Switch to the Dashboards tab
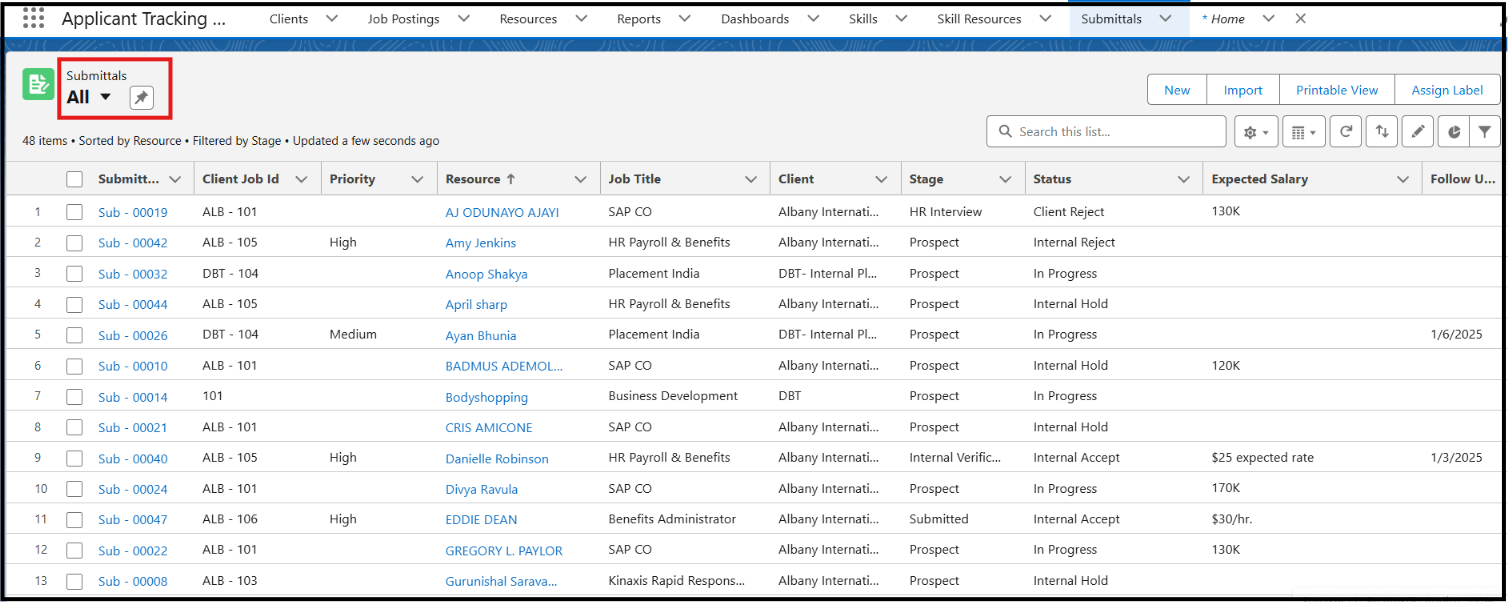1508x602 pixels. 755,19
